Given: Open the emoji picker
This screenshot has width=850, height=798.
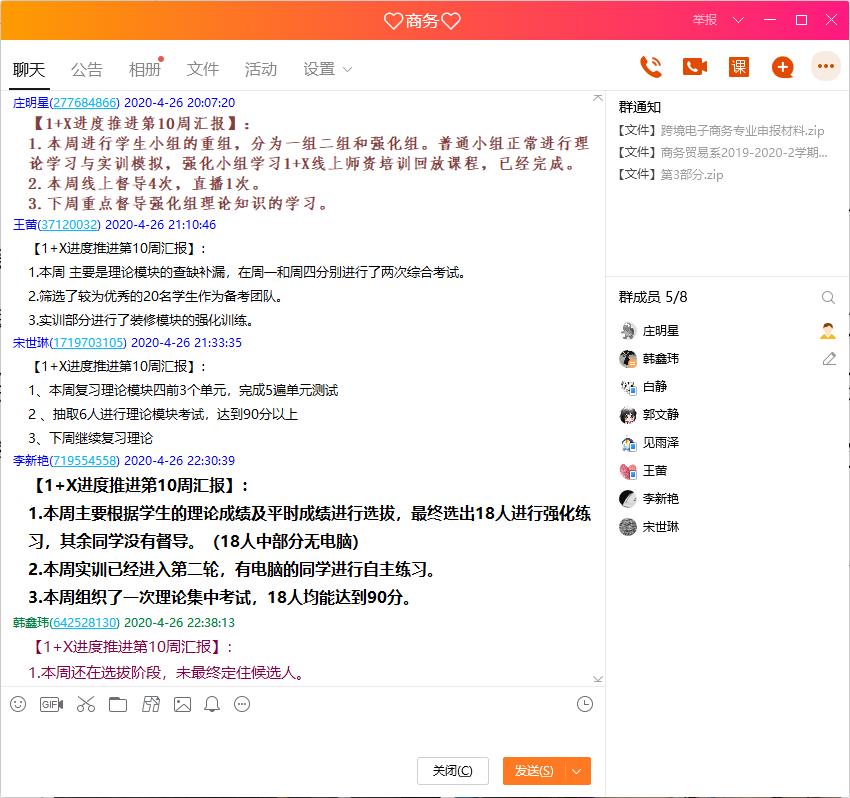Looking at the screenshot, I should [x=16, y=704].
